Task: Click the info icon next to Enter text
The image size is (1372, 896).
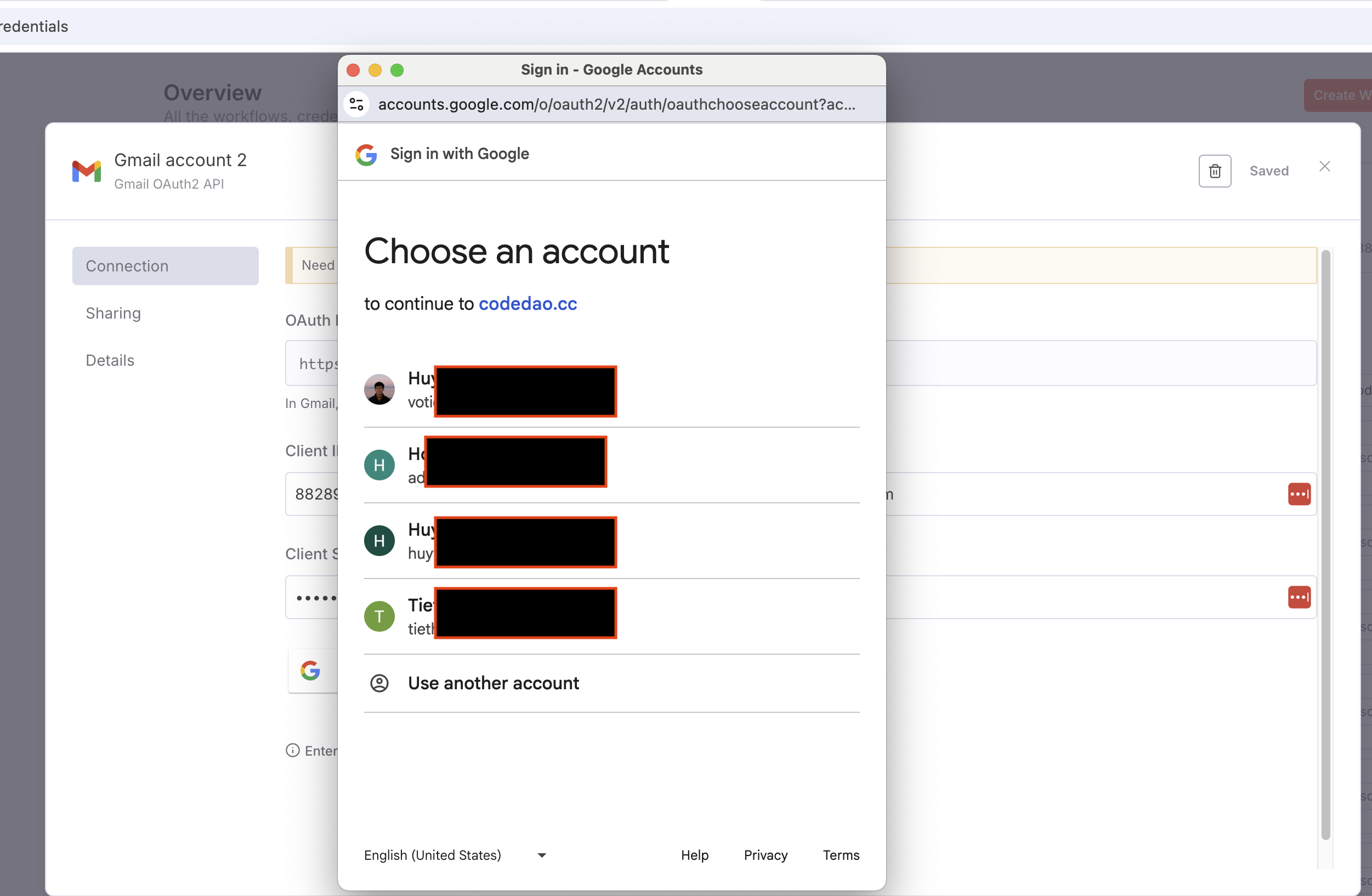Action: click(293, 750)
